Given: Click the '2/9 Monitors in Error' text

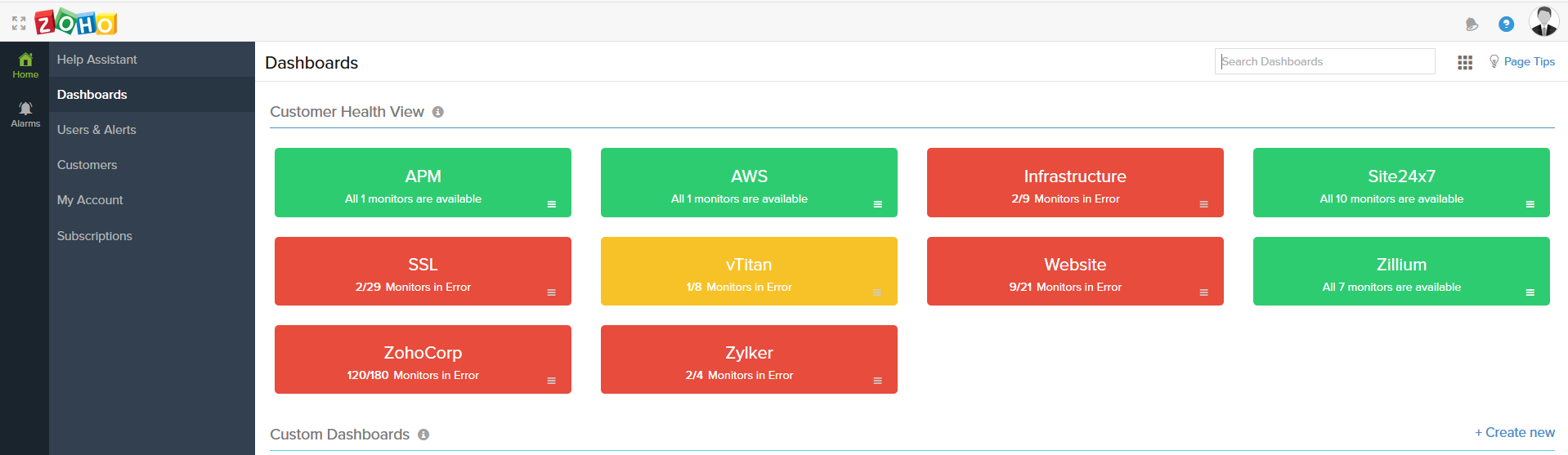Looking at the screenshot, I should (1065, 199).
